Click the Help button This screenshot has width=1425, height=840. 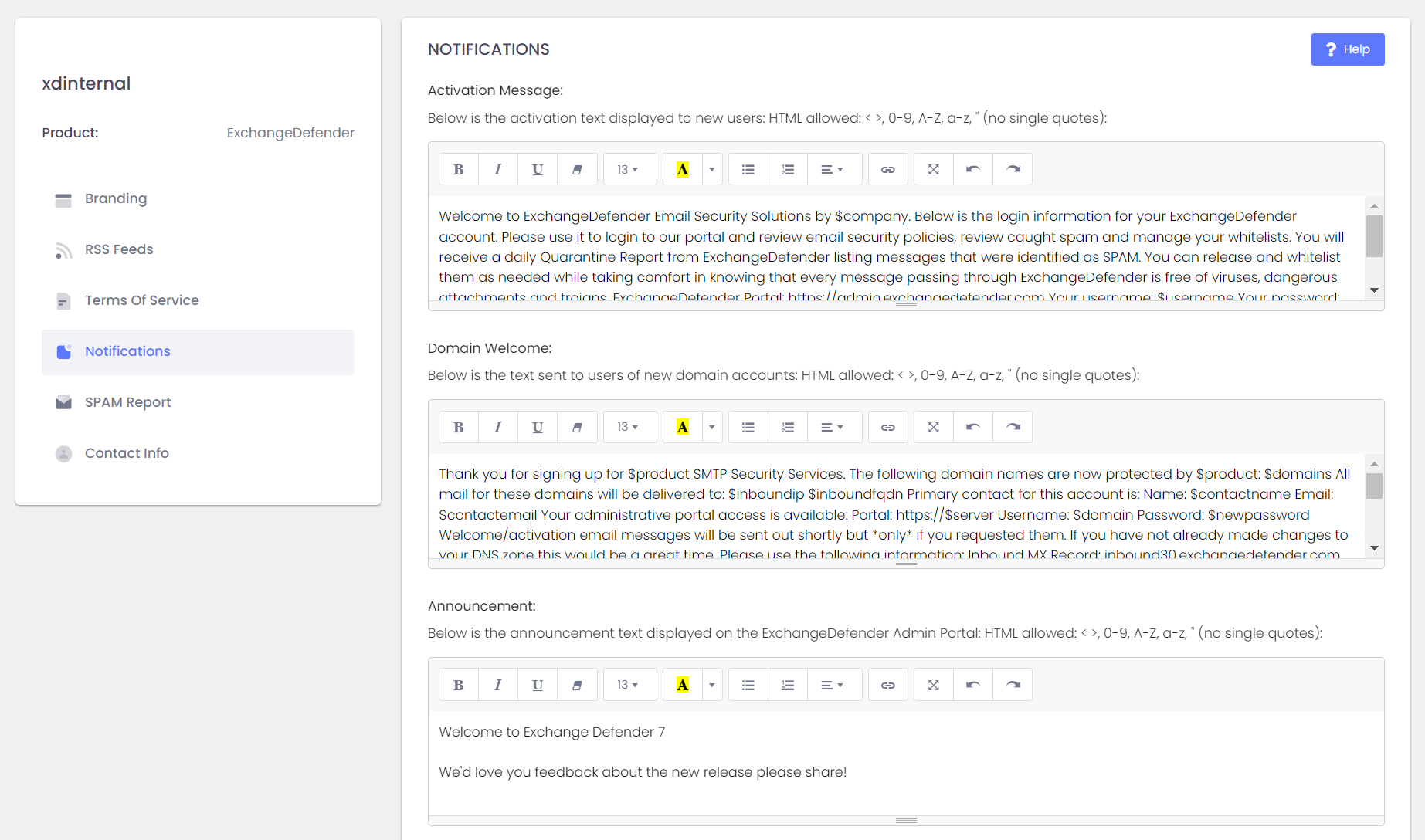1347,49
